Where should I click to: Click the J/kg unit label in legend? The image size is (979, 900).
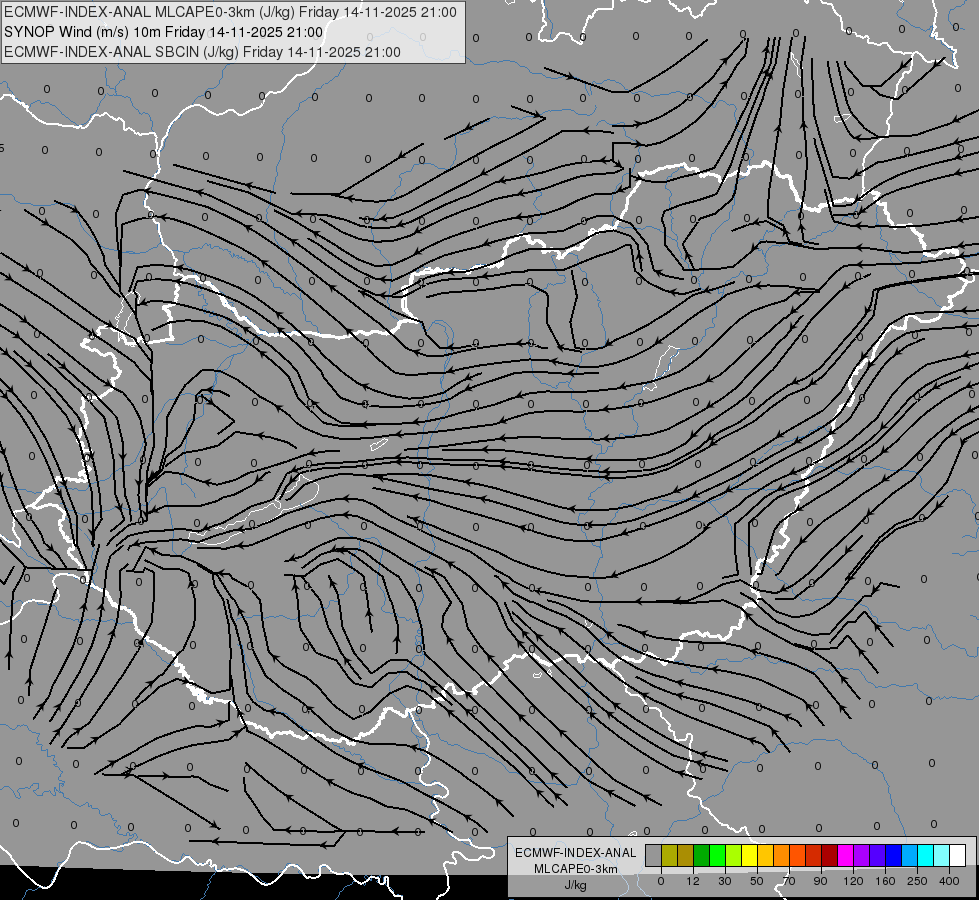pyautogui.click(x=575, y=886)
